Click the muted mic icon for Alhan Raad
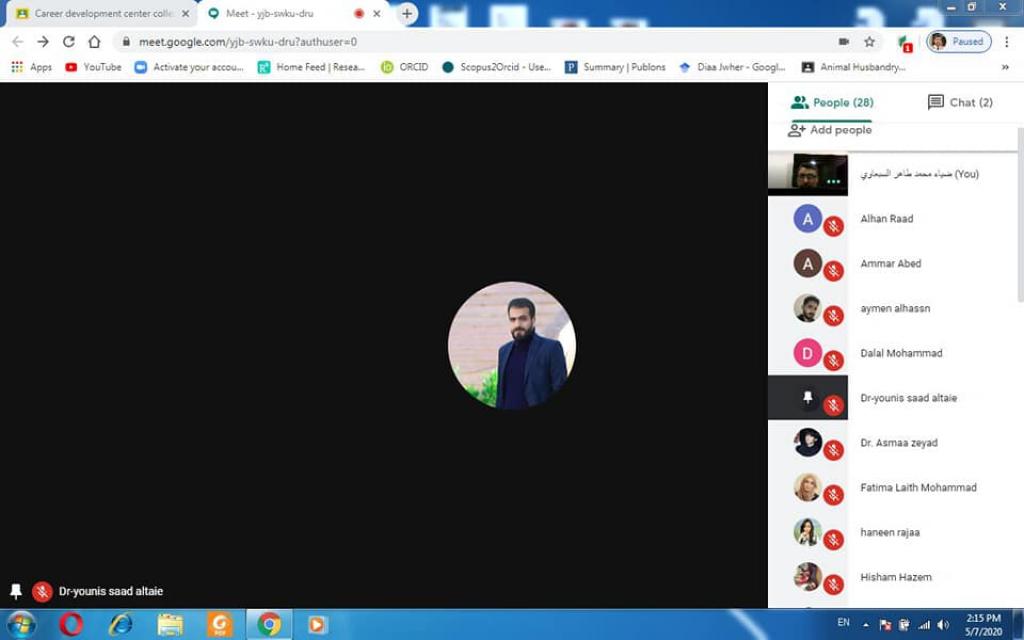This screenshot has height=640, width=1024. pos(834,227)
